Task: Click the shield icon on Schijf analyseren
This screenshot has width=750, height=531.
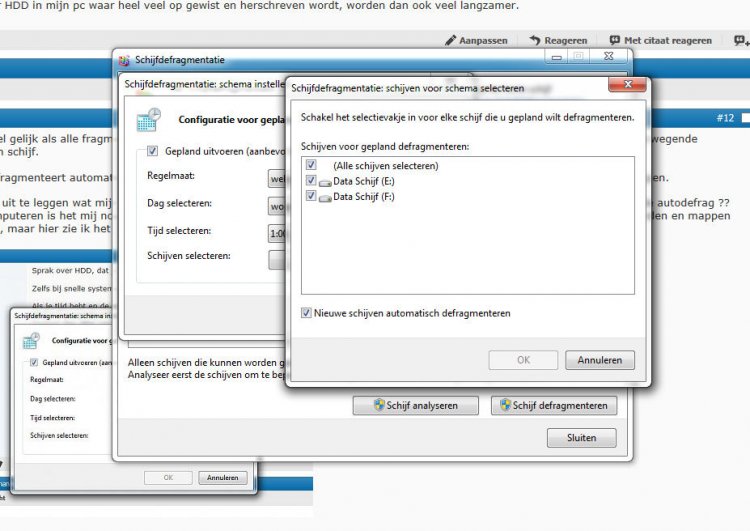Action: point(379,405)
